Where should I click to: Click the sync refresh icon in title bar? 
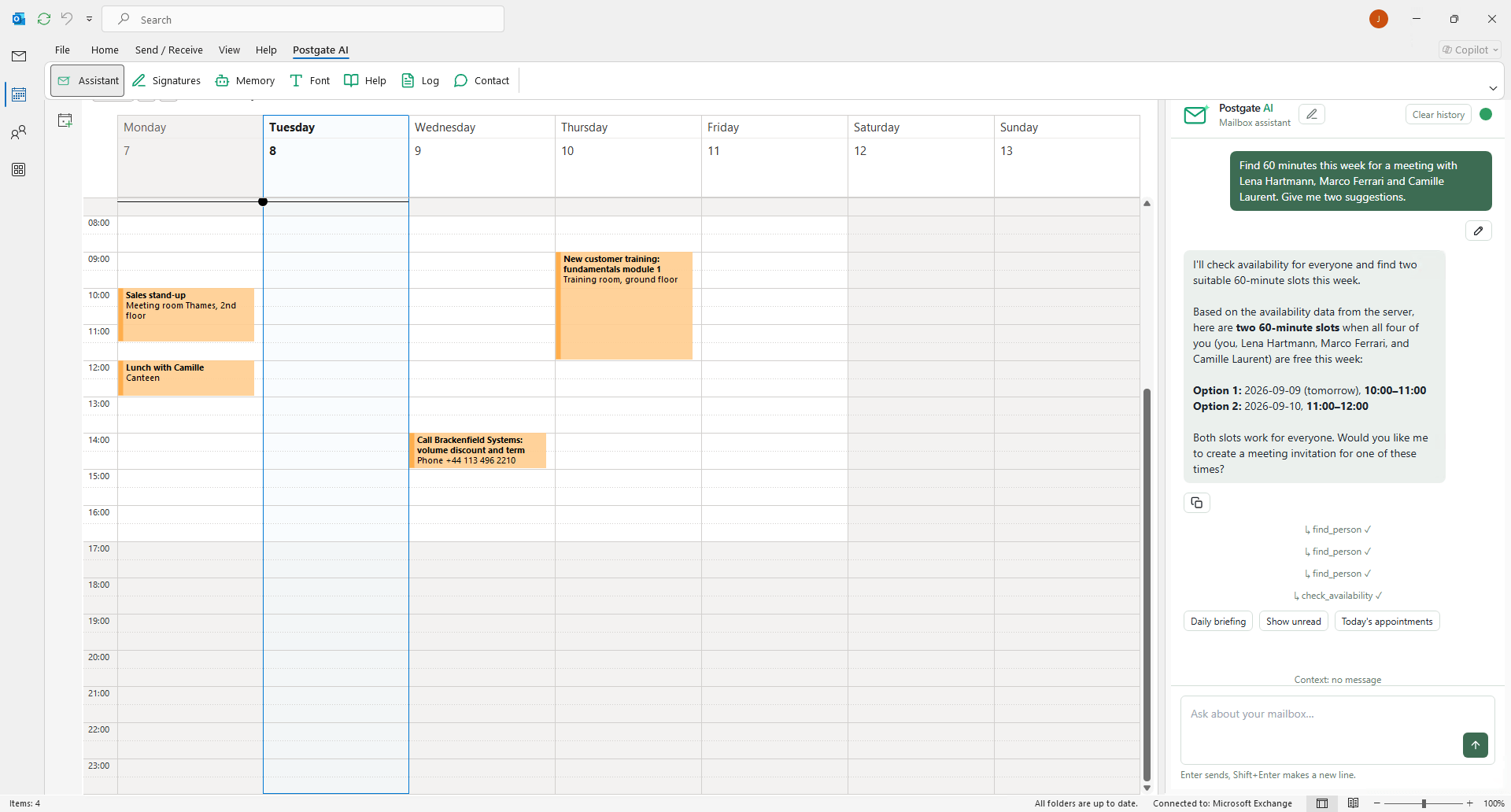point(44,19)
